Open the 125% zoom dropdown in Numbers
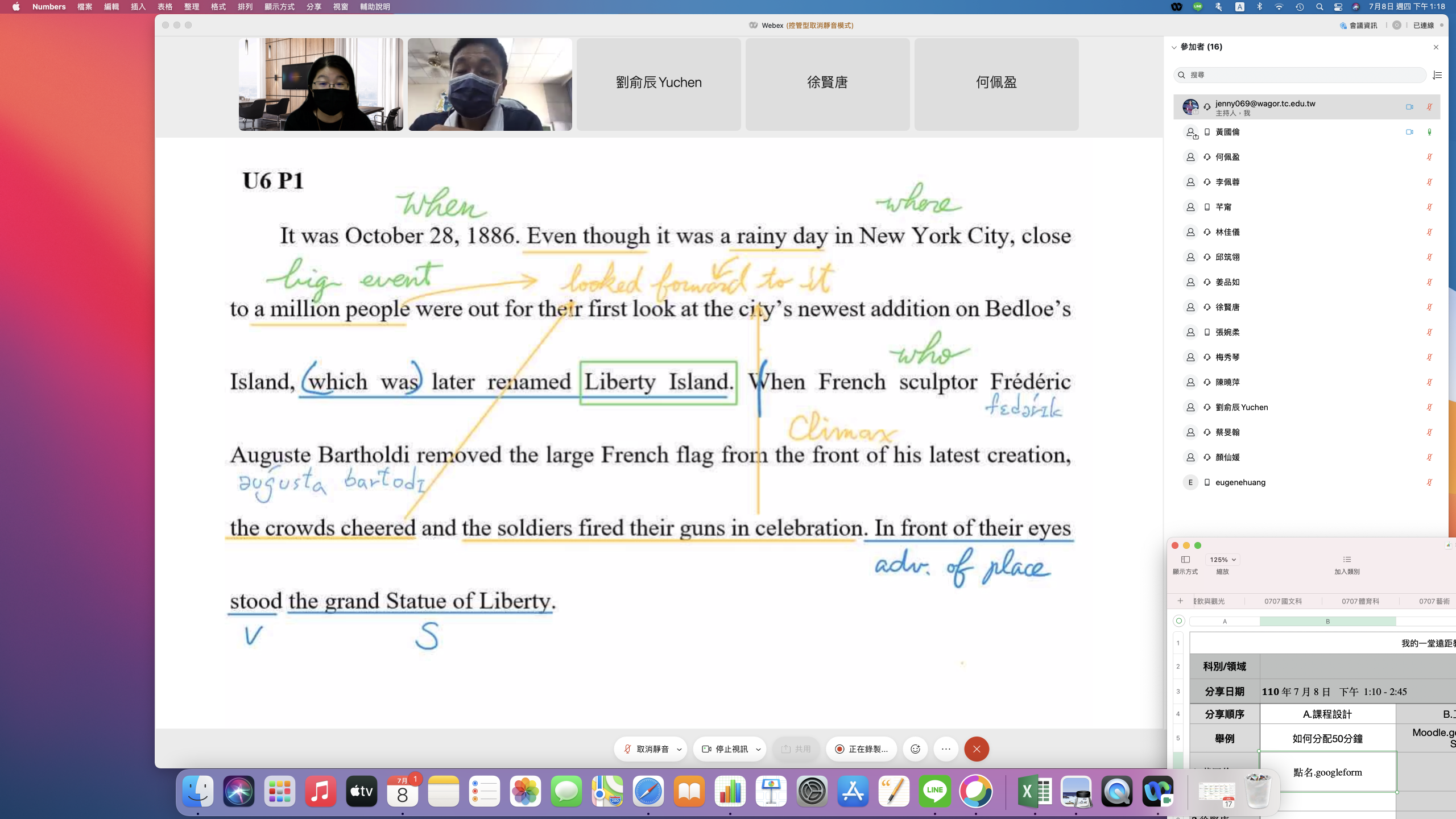Image resolution: width=1456 pixels, height=819 pixels. point(1222,560)
